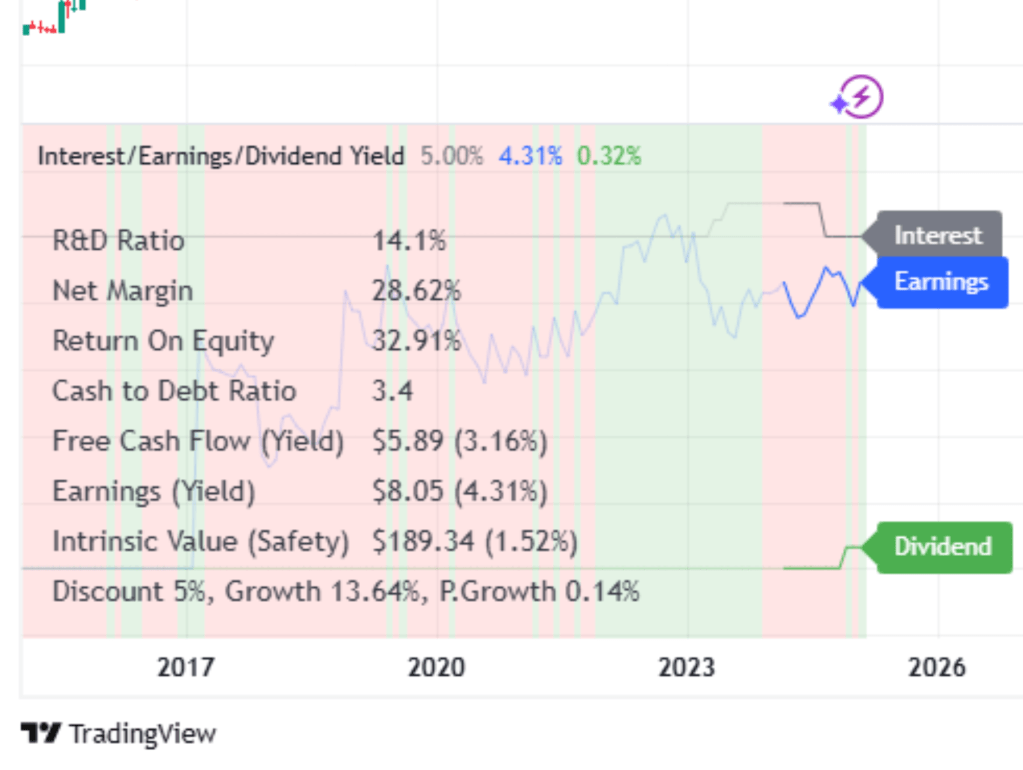This screenshot has height=770, width=1023.
Task: Click the blue 4.31% value in legend
Action: coord(530,155)
